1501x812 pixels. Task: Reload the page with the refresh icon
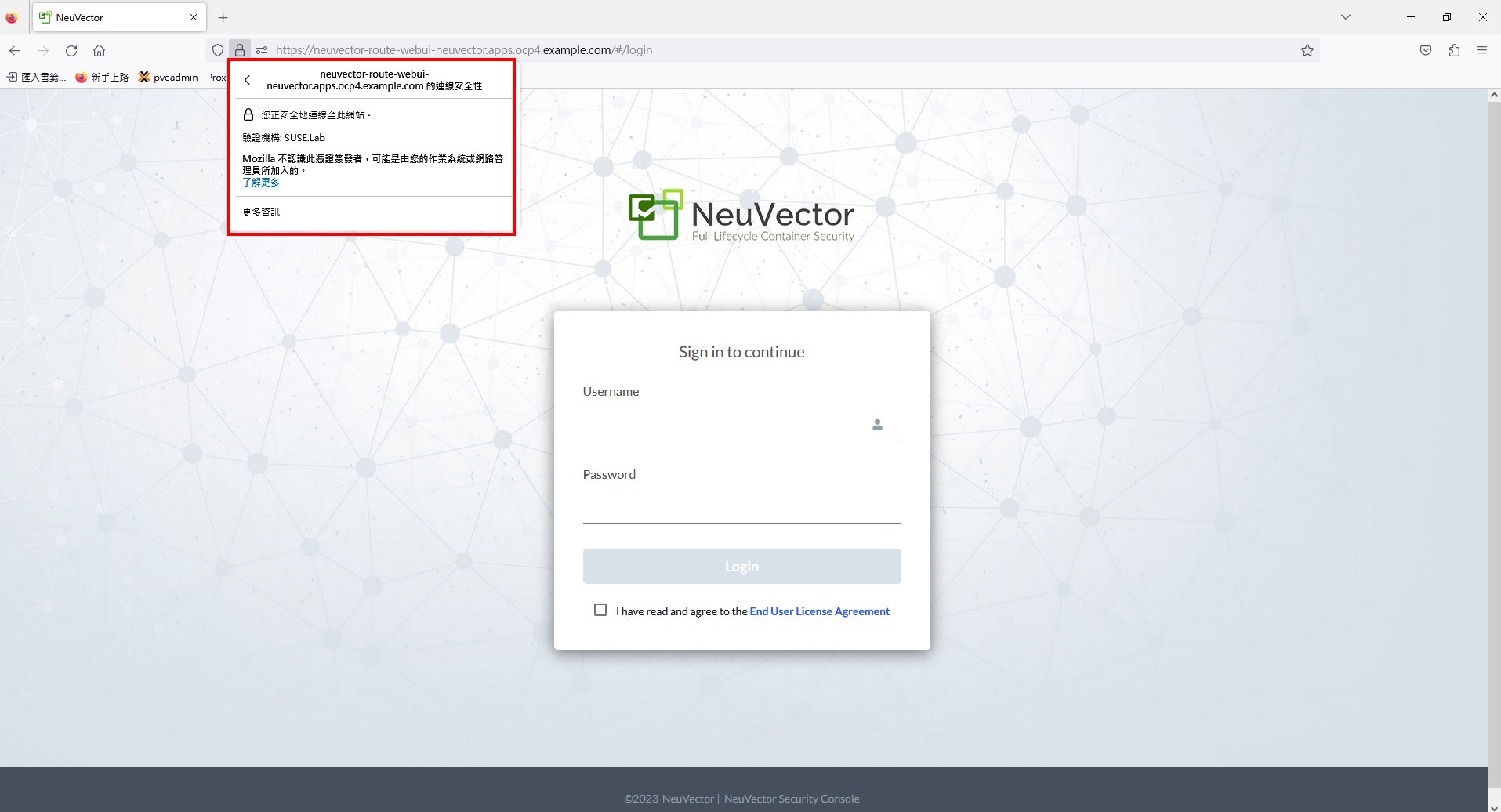tap(71, 50)
